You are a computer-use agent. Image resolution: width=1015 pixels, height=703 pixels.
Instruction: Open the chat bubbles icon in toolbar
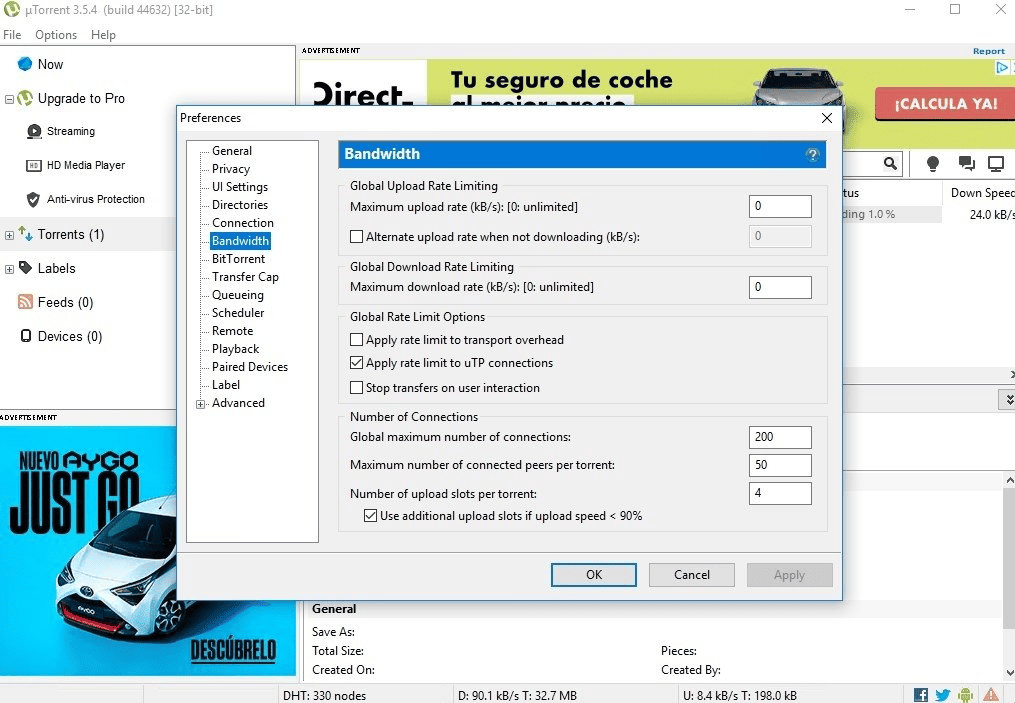[966, 163]
